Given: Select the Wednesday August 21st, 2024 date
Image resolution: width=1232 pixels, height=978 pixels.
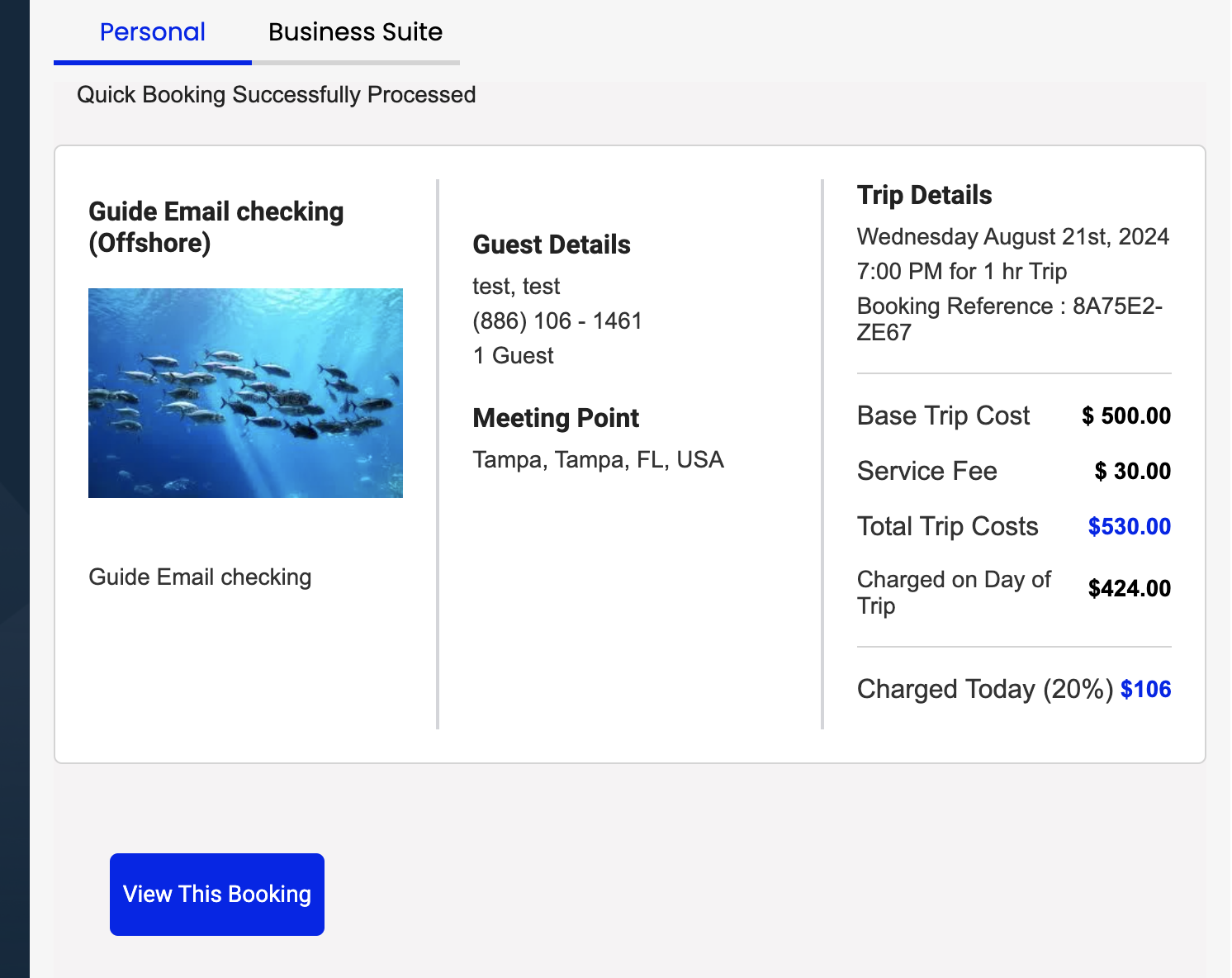Looking at the screenshot, I should (x=1012, y=237).
